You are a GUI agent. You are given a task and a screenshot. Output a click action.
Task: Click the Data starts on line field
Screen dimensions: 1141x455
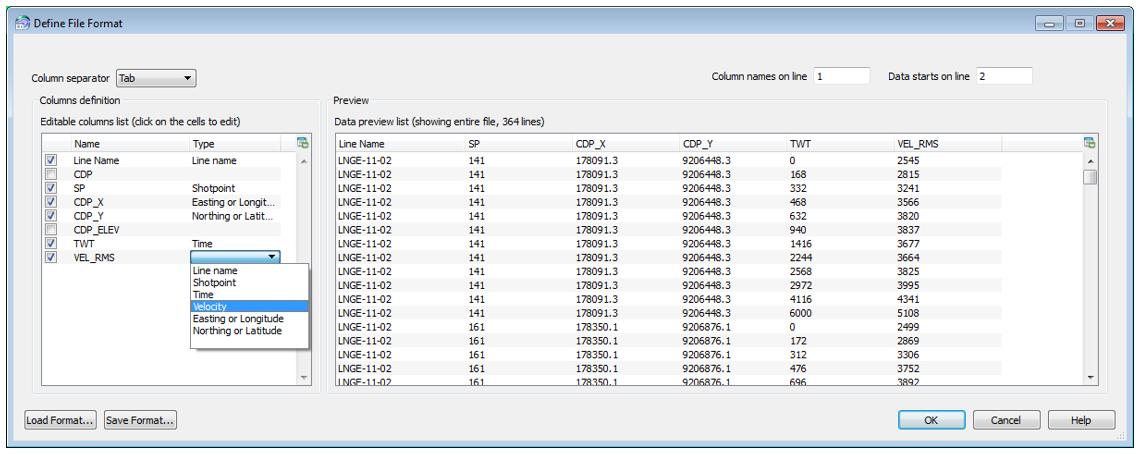coord(1003,76)
